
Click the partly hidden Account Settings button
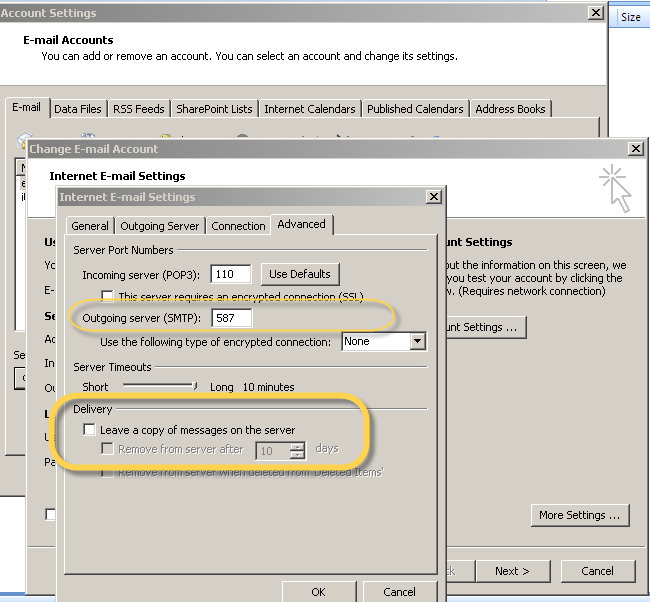click(x=486, y=328)
